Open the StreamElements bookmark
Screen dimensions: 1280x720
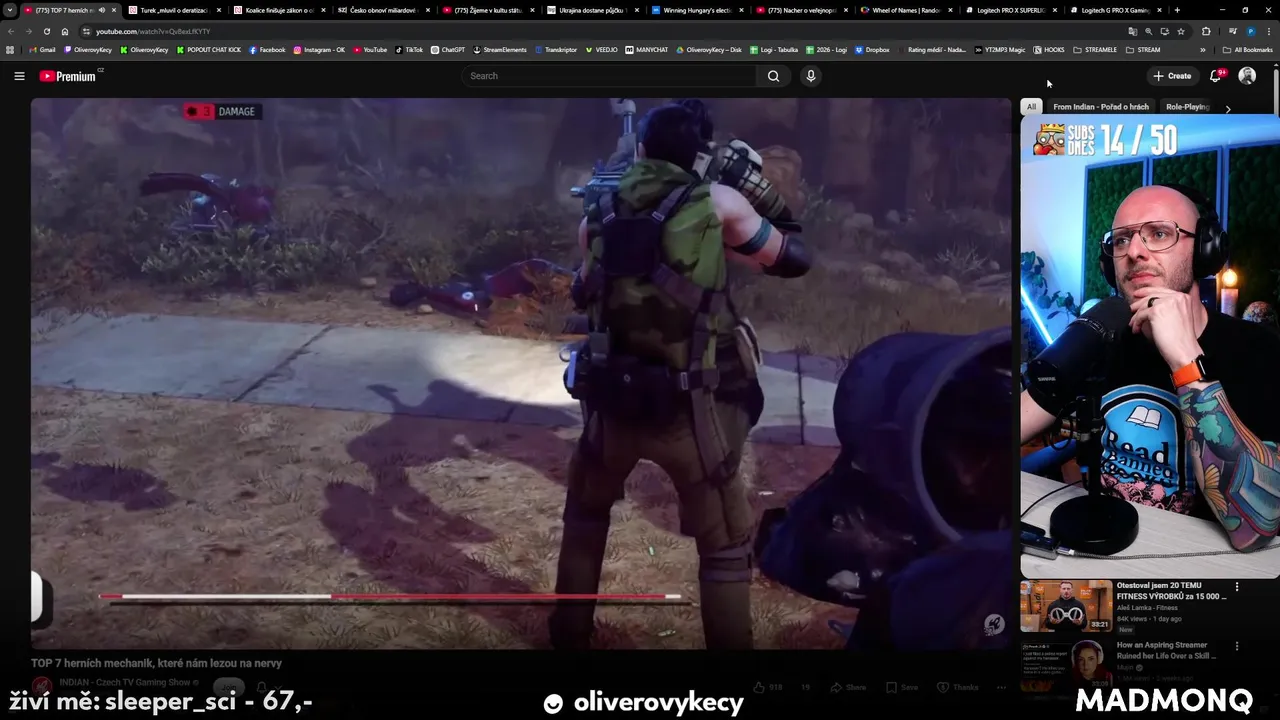click(x=500, y=50)
